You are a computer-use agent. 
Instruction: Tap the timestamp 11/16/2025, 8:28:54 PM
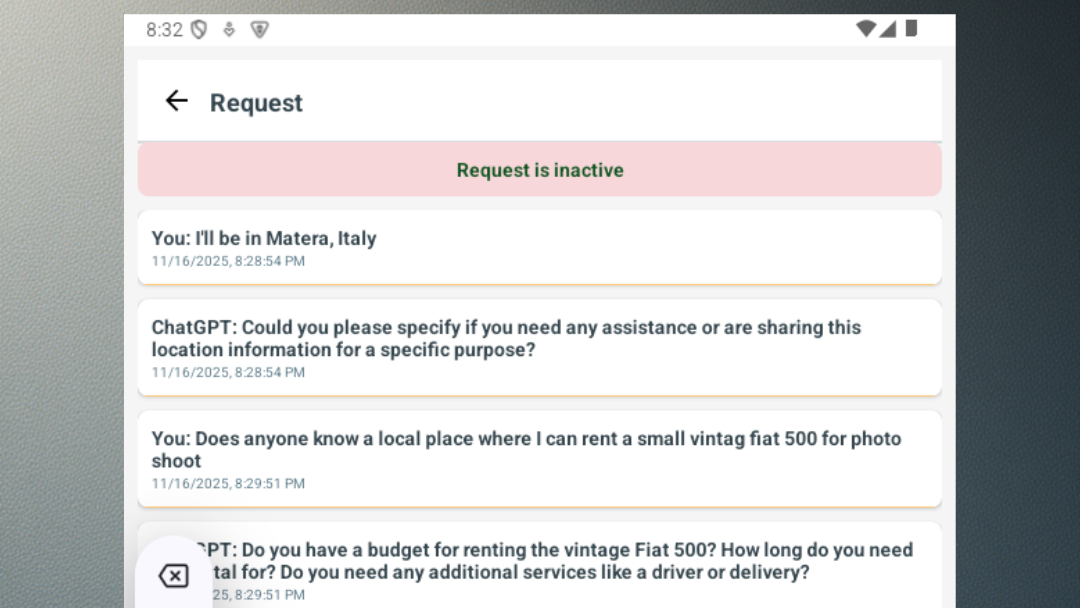228,261
